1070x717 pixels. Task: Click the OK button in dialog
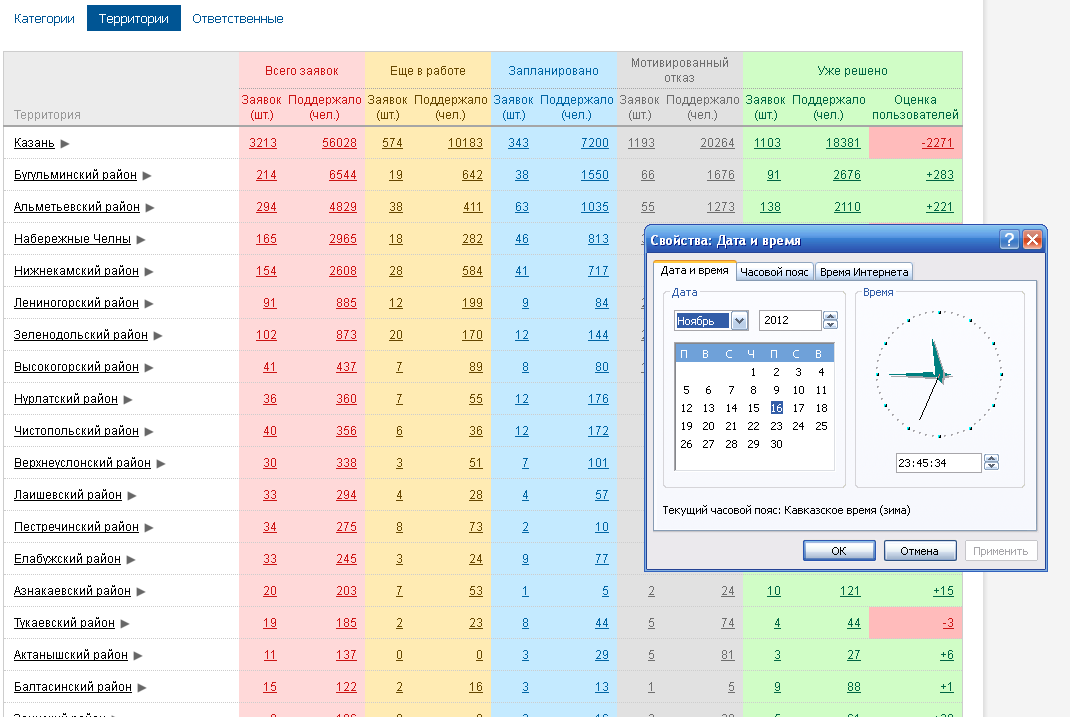tap(839, 551)
